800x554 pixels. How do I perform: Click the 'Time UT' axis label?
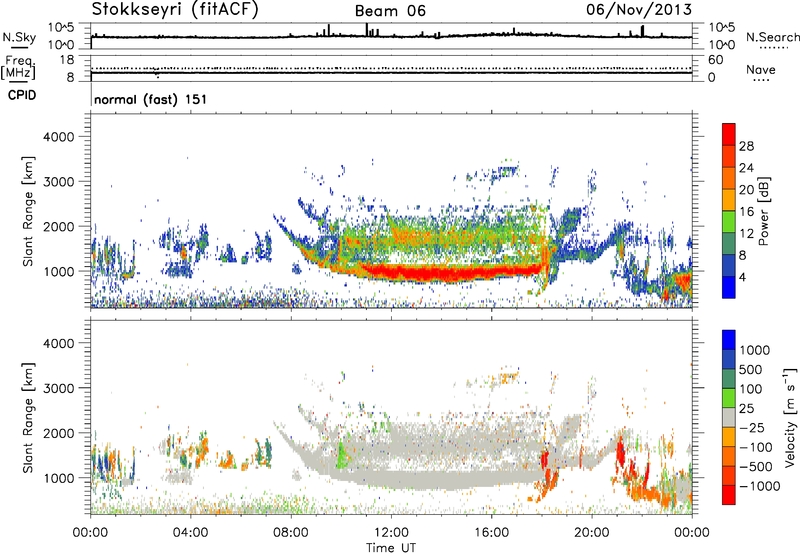391,548
